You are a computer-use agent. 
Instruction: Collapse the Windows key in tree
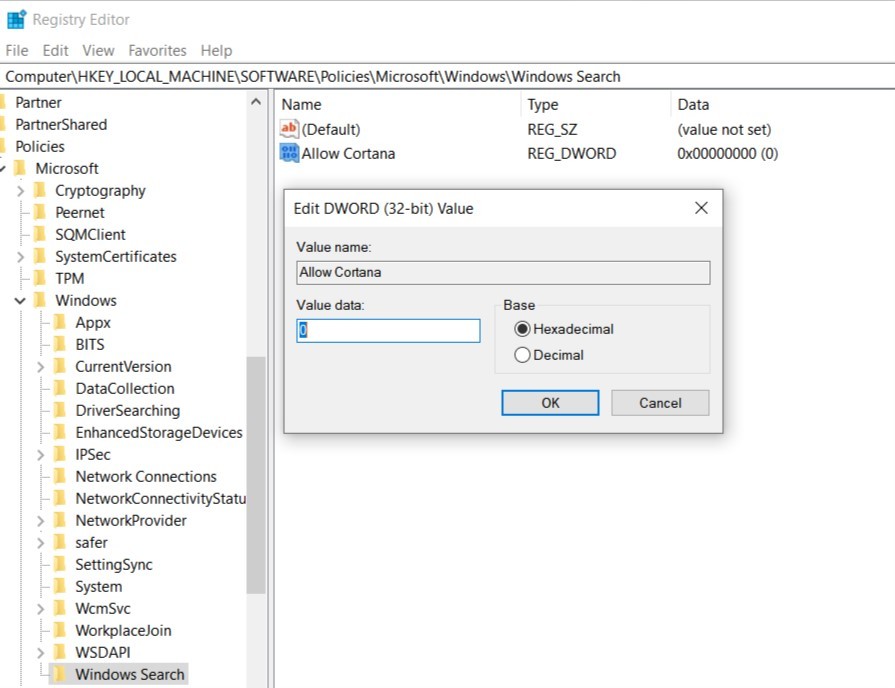[x=20, y=300]
